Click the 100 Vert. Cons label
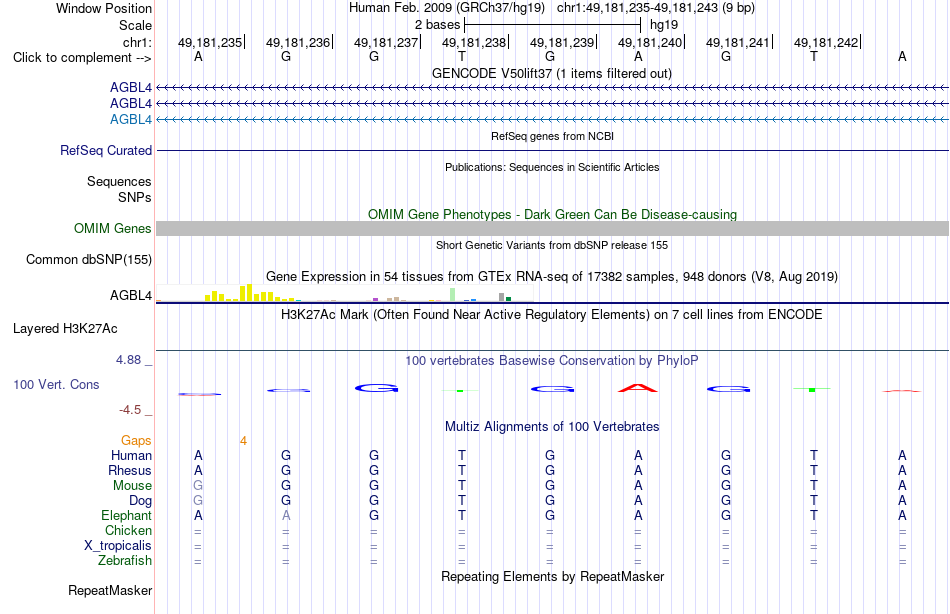This screenshot has height=614, width=950. (56, 384)
